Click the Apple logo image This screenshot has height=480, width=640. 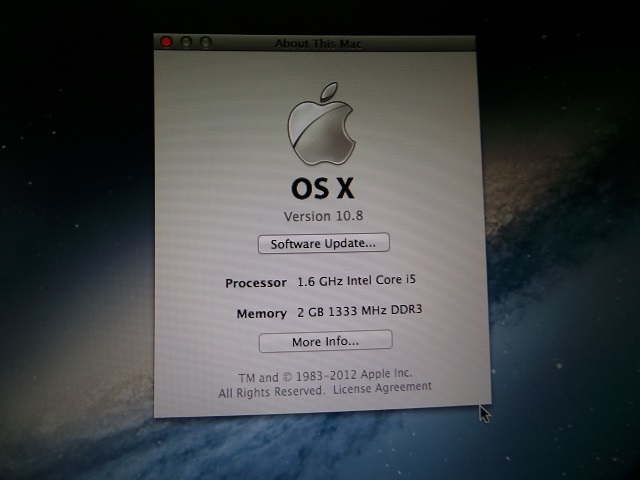click(321, 124)
